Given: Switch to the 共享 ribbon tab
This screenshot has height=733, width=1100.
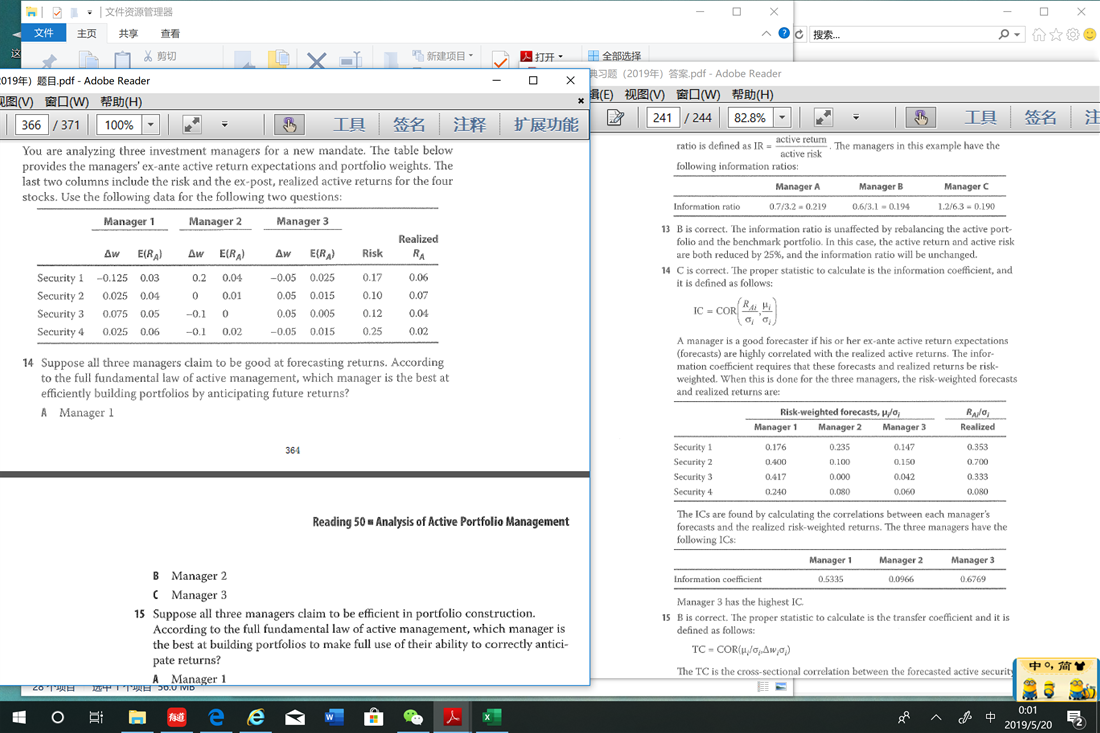Looking at the screenshot, I should click(128, 34).
